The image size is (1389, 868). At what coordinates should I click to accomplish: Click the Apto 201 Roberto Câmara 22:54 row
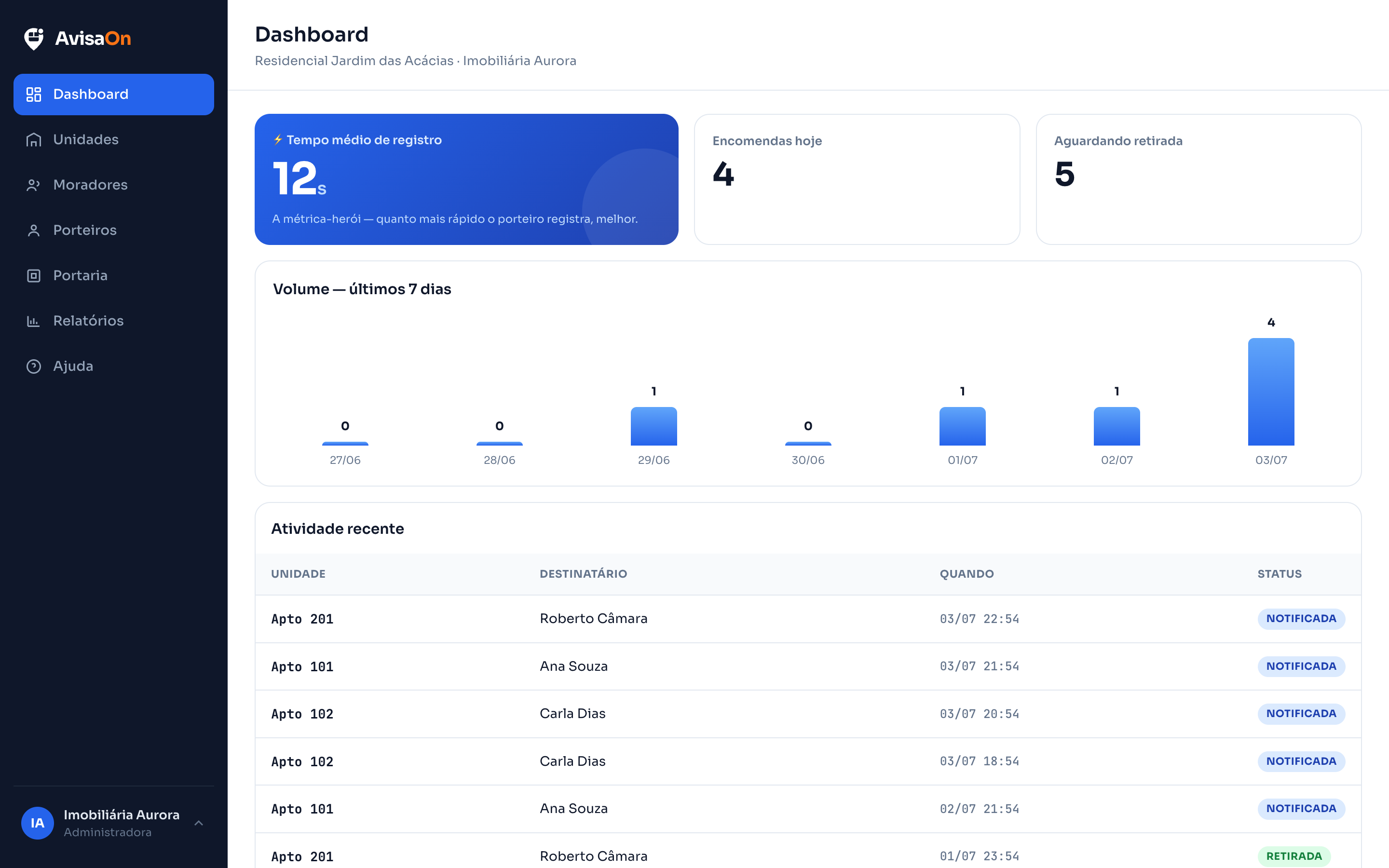point(808,619)
